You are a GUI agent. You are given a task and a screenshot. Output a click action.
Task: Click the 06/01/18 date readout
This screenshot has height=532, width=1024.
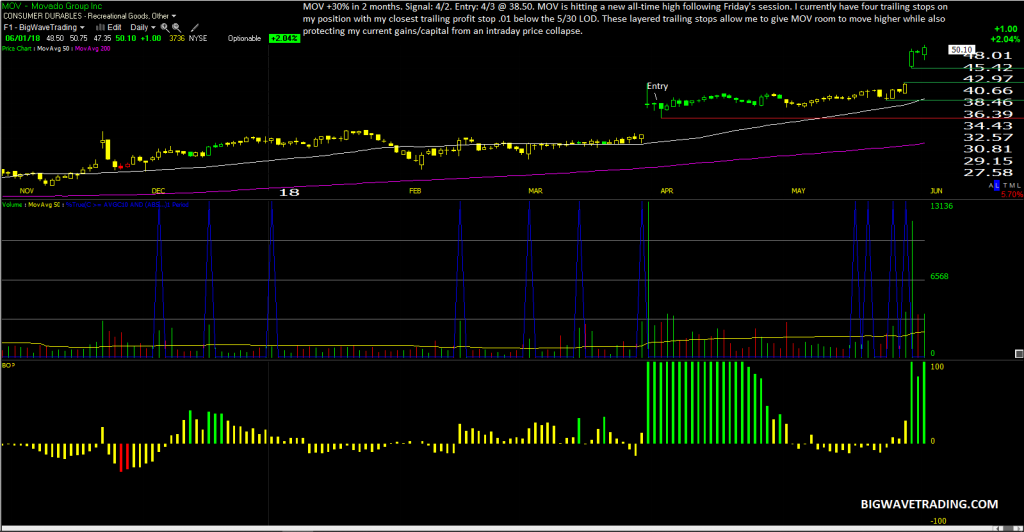click(x=23, y=39)
